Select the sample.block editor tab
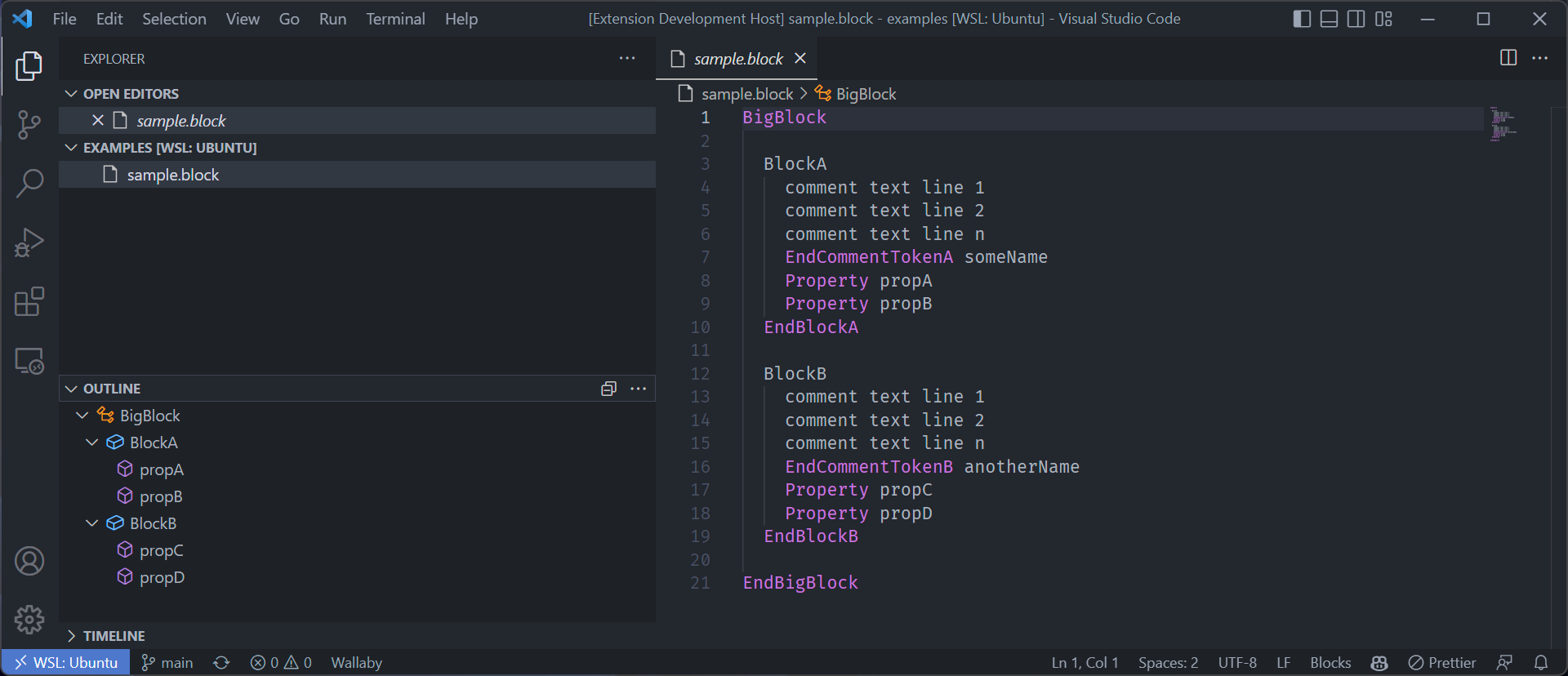Screen dimensions: 1568x676 click(x=737, y=59)
